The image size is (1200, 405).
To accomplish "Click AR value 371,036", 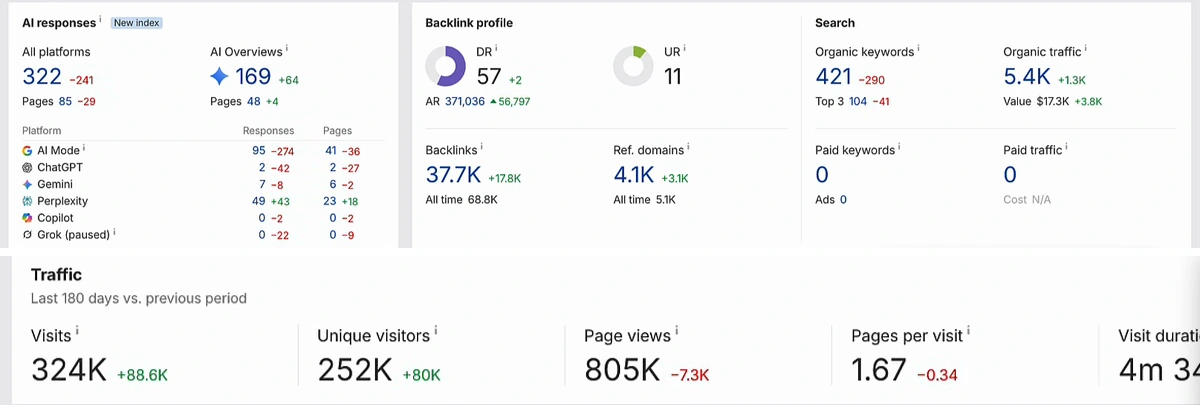I will (465, 101).
